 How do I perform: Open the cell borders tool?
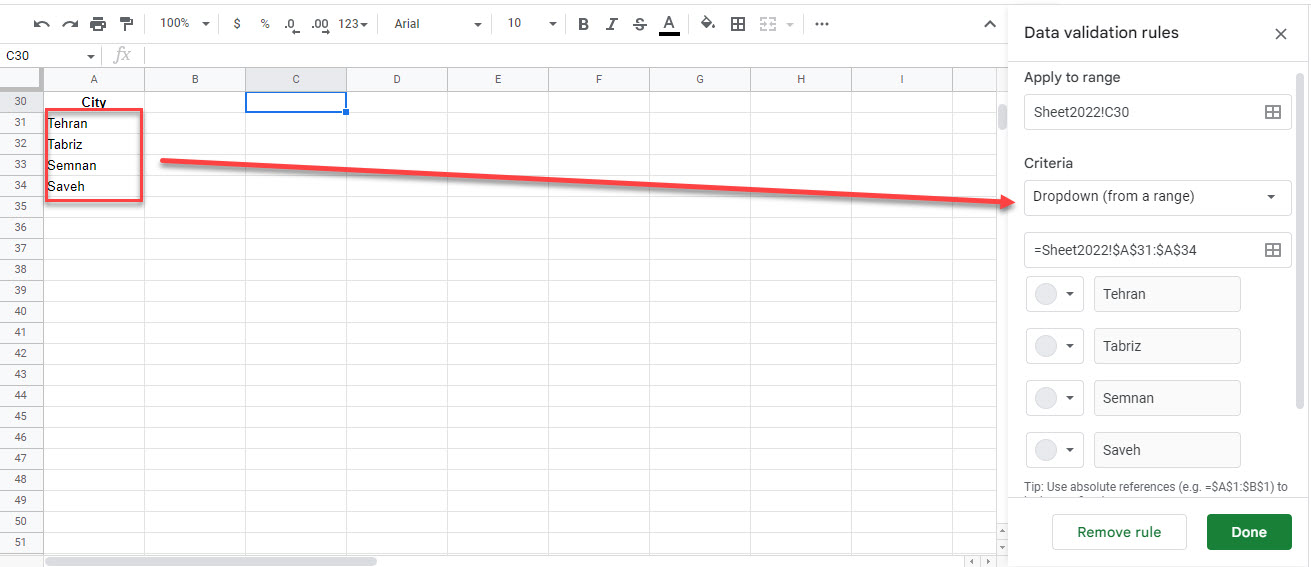[738, 23]
